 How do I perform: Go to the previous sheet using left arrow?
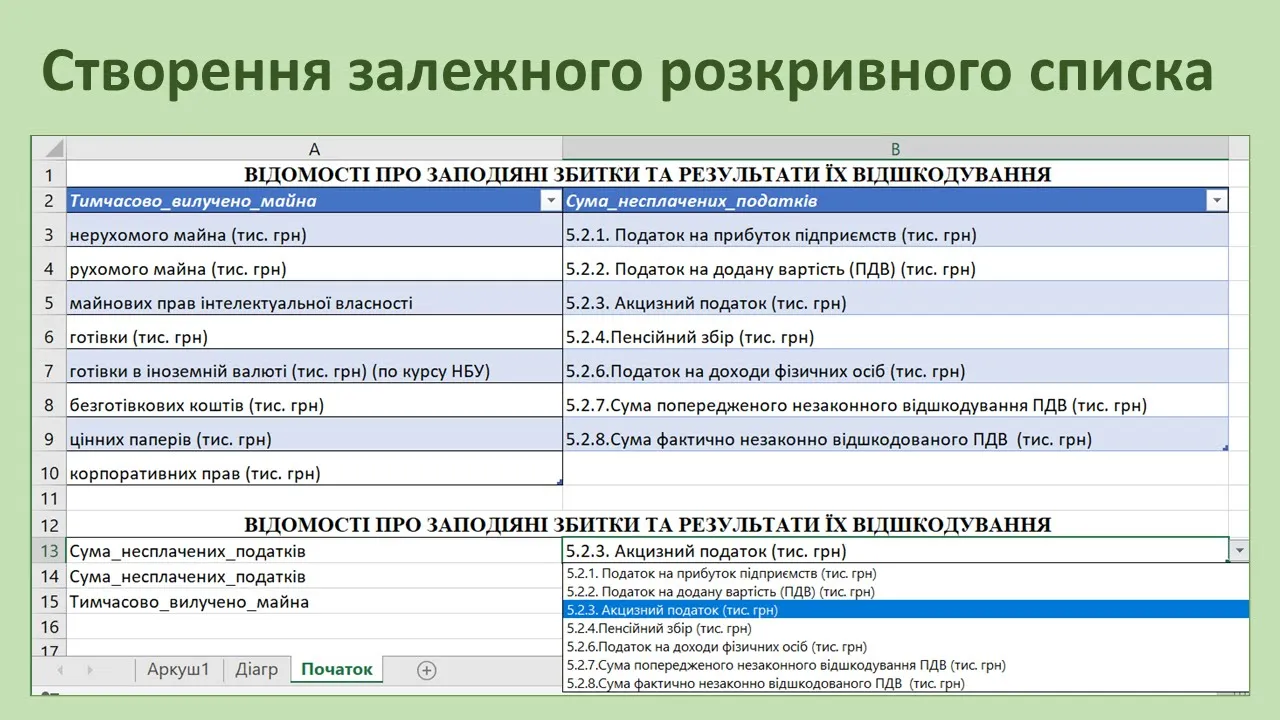coord(61,670)
